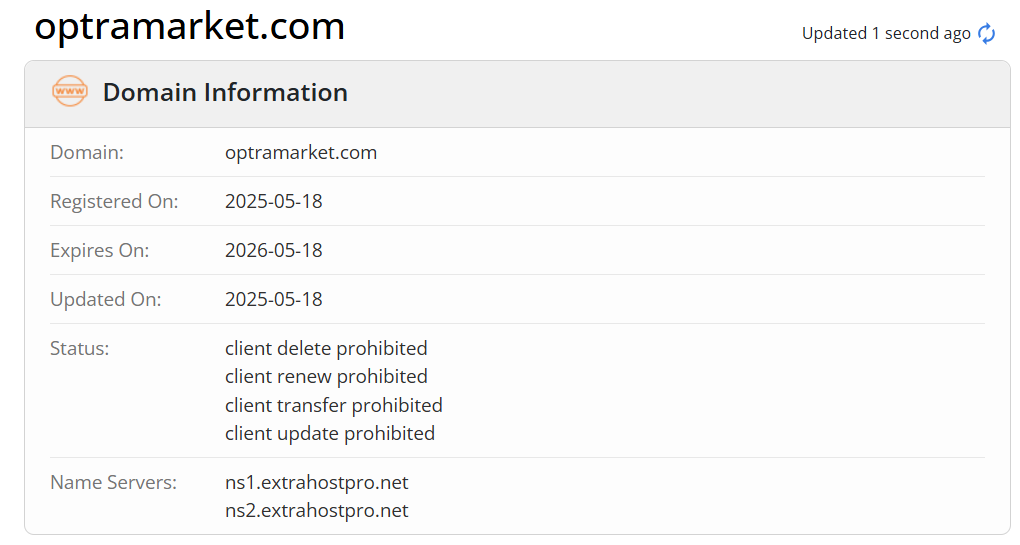The width and height of the screenshot is (1020, 545).
Task: Click the 'Updated On:' label
Action: pos(105,300)
